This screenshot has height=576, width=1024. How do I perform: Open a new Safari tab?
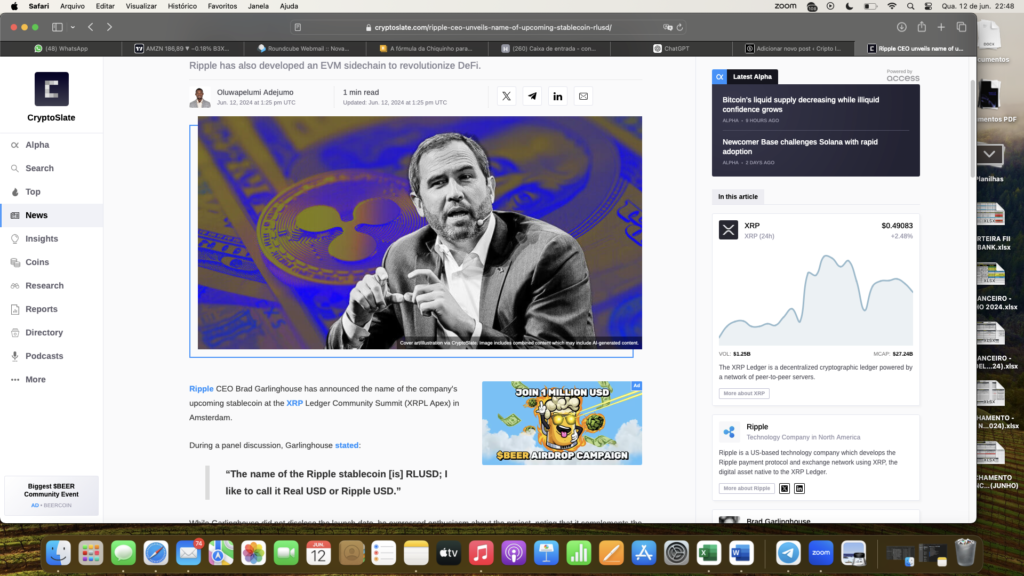[941, 27]
